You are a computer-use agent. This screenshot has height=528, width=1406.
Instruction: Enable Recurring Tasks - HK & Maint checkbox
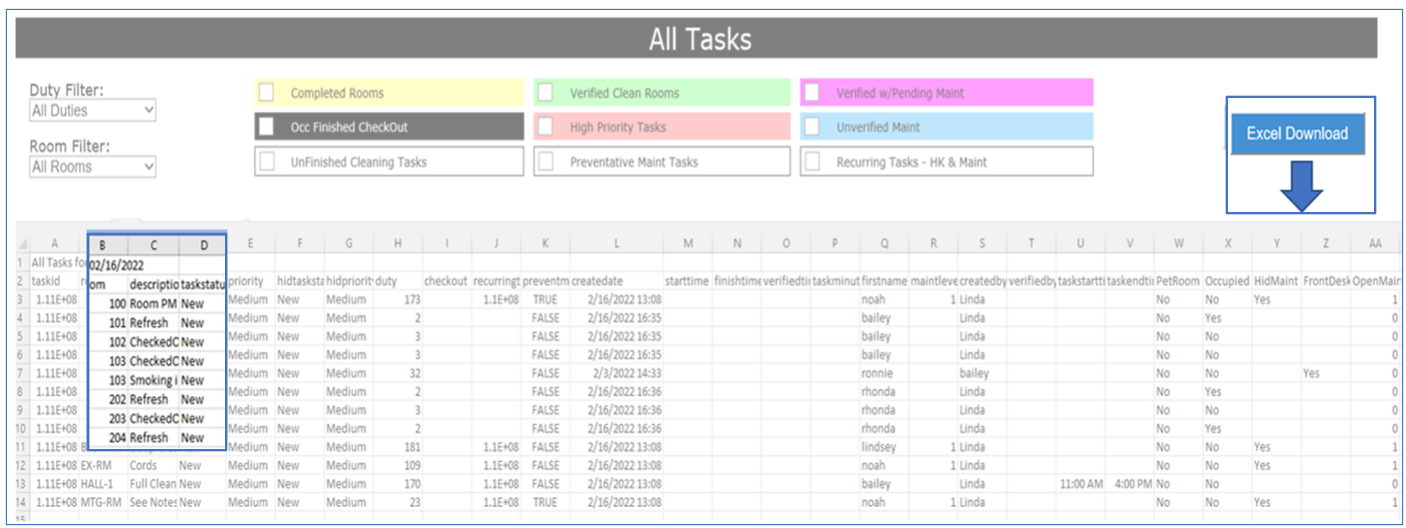pyautogui.click(x=813, y=162)
